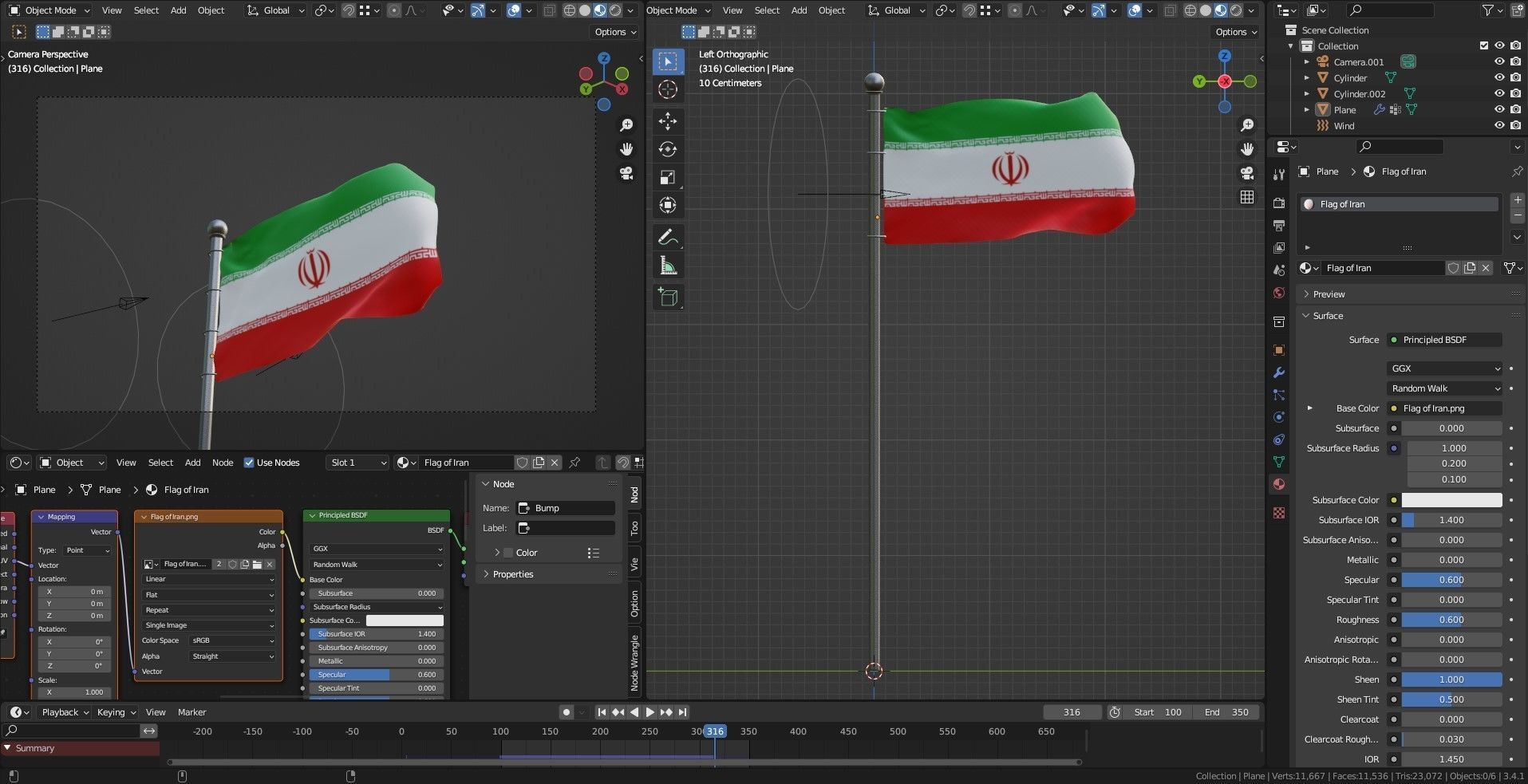Hide the Plane object via eye icon
1528x784 pixels.
click(x=1499, y=110)
